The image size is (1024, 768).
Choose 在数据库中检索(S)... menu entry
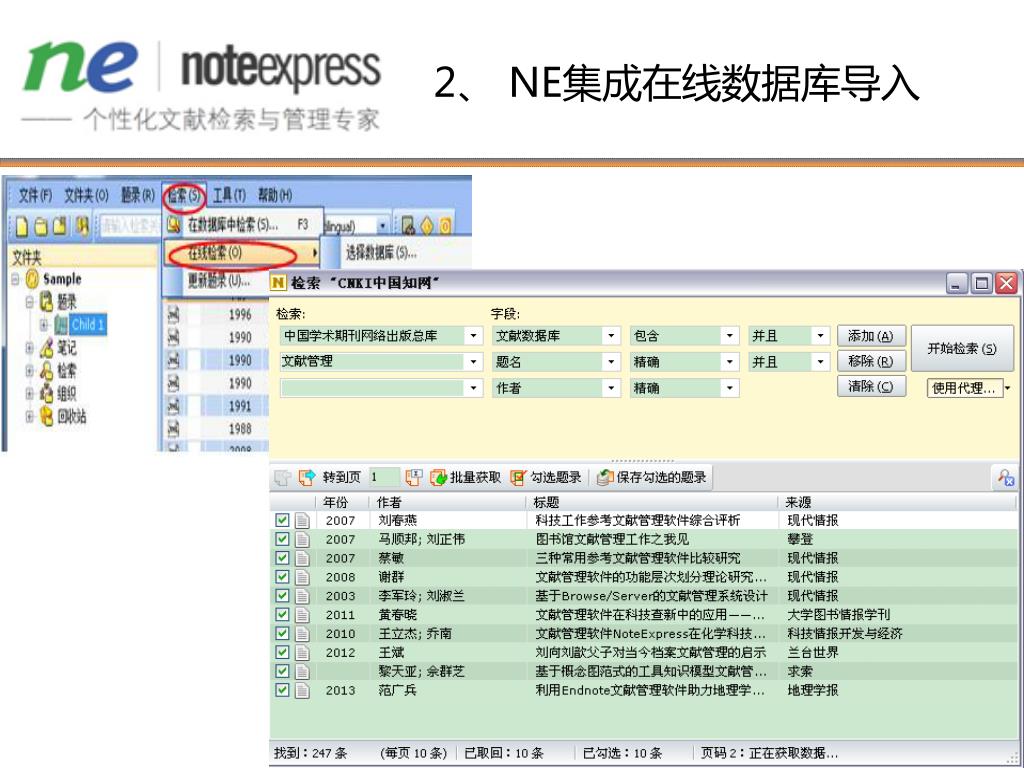[243, 225]
